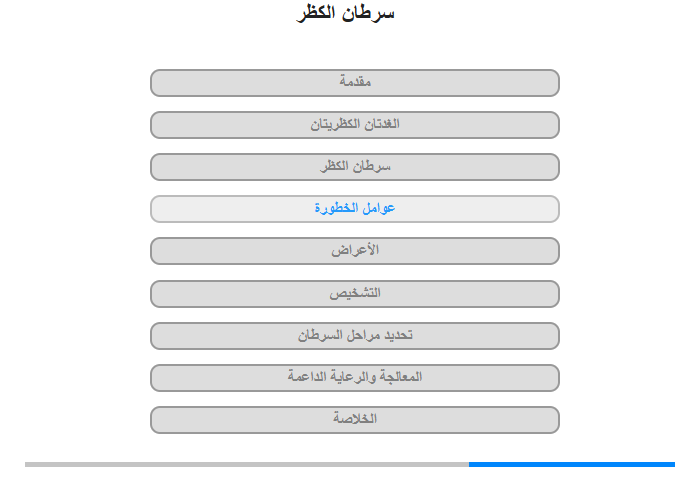Choose the التشخيص diagnosis button
700x480 pixels.
click(x=354, y=293)
